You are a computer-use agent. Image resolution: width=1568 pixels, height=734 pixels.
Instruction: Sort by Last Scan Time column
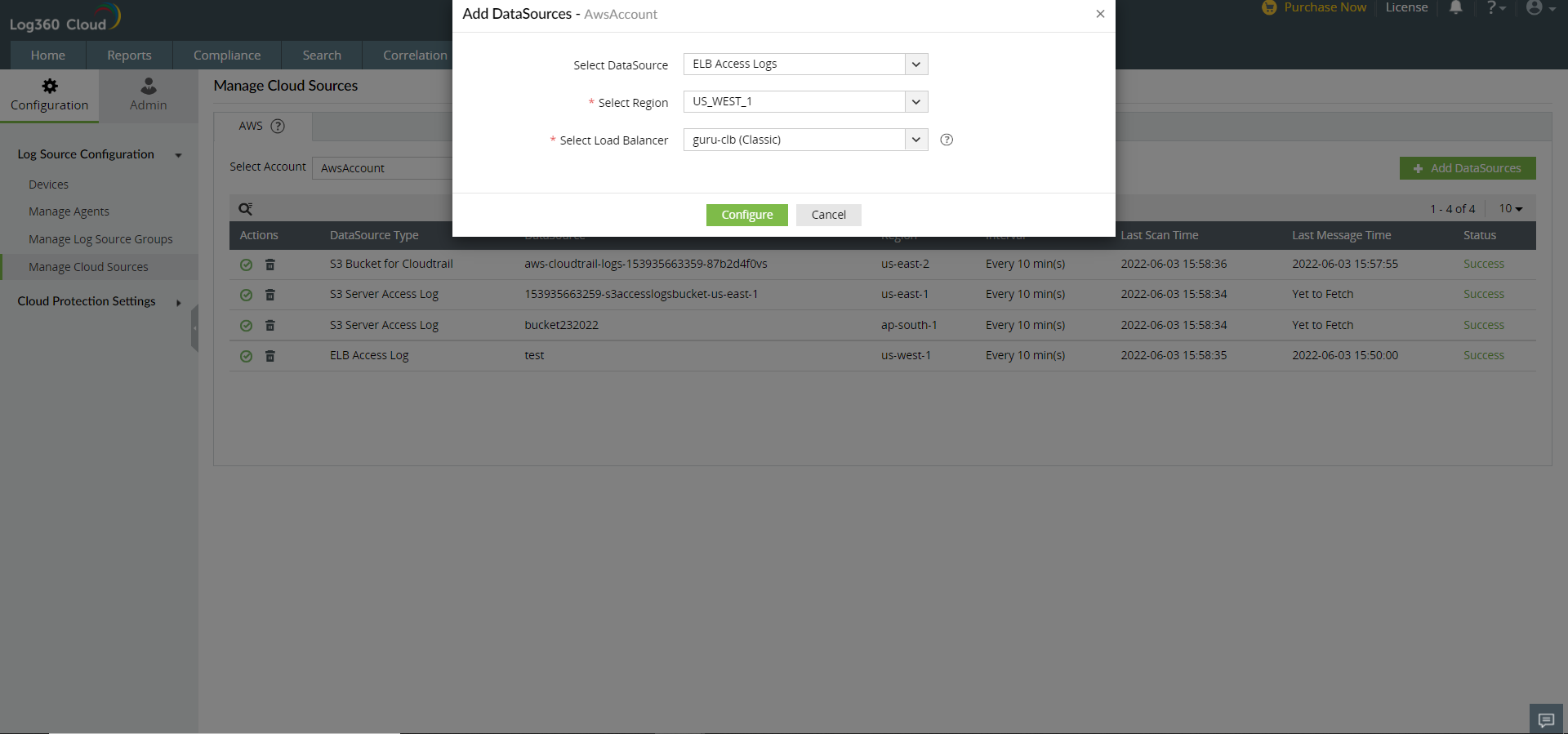point(1160,235)
